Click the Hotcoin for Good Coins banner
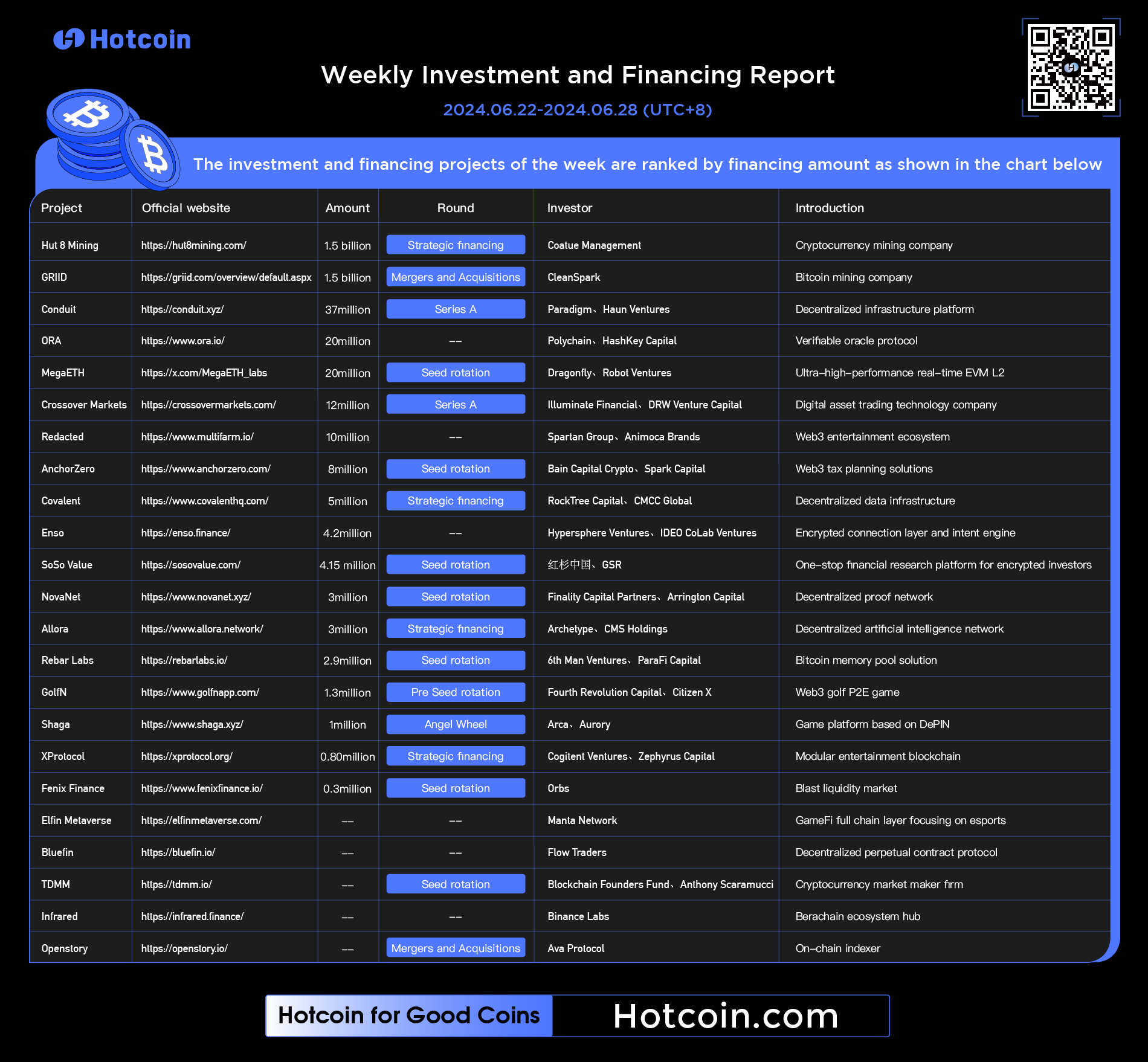The image size is (1148, 1062). (x=409, y=1015)
